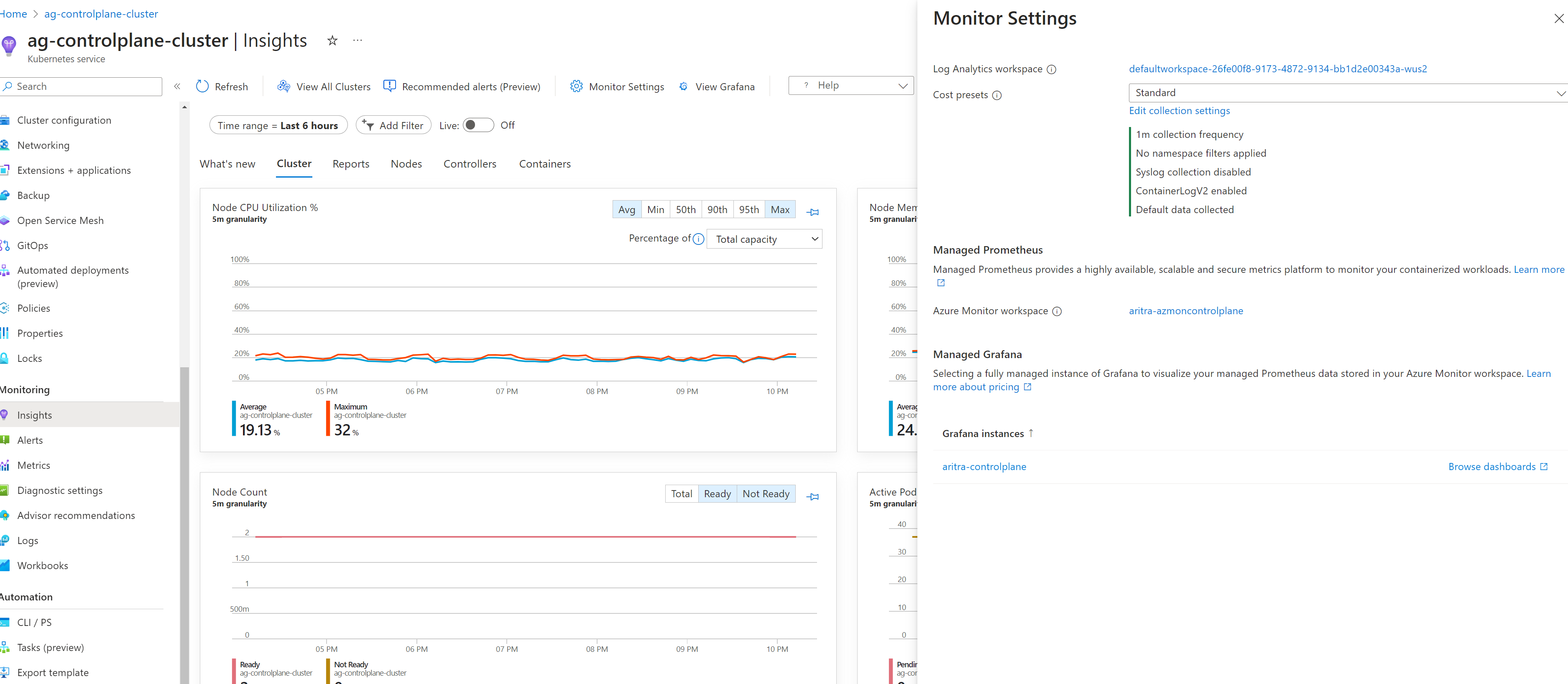Click the Log Analytics workspace info icon
The height and width of the screenshot is (684, 1568).
click(x=1051, y=69)
